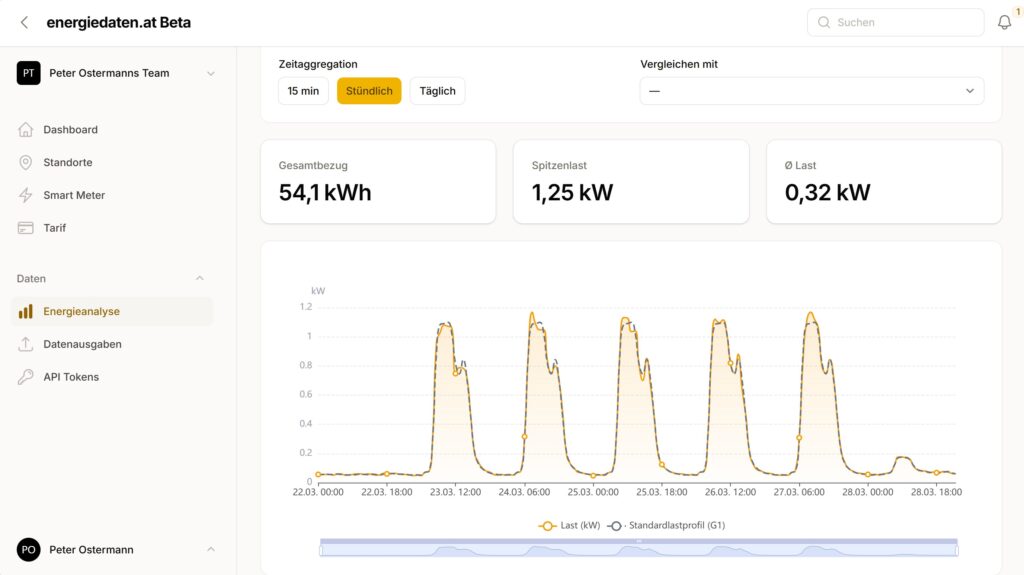Click the Tarif card icon
Screen dimensions: 1024x575
pos(26,228)
